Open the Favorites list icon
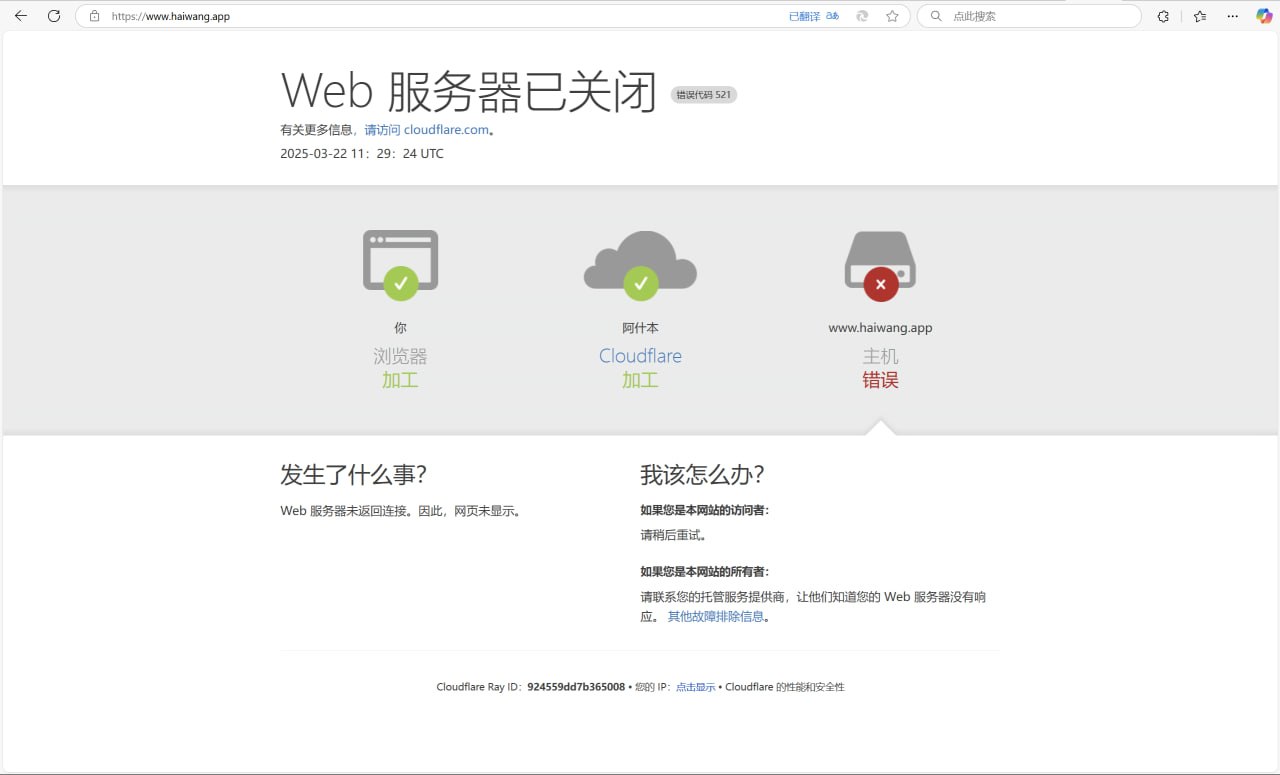Screen dimensions: 1280x775 [x=1200, y=16]
